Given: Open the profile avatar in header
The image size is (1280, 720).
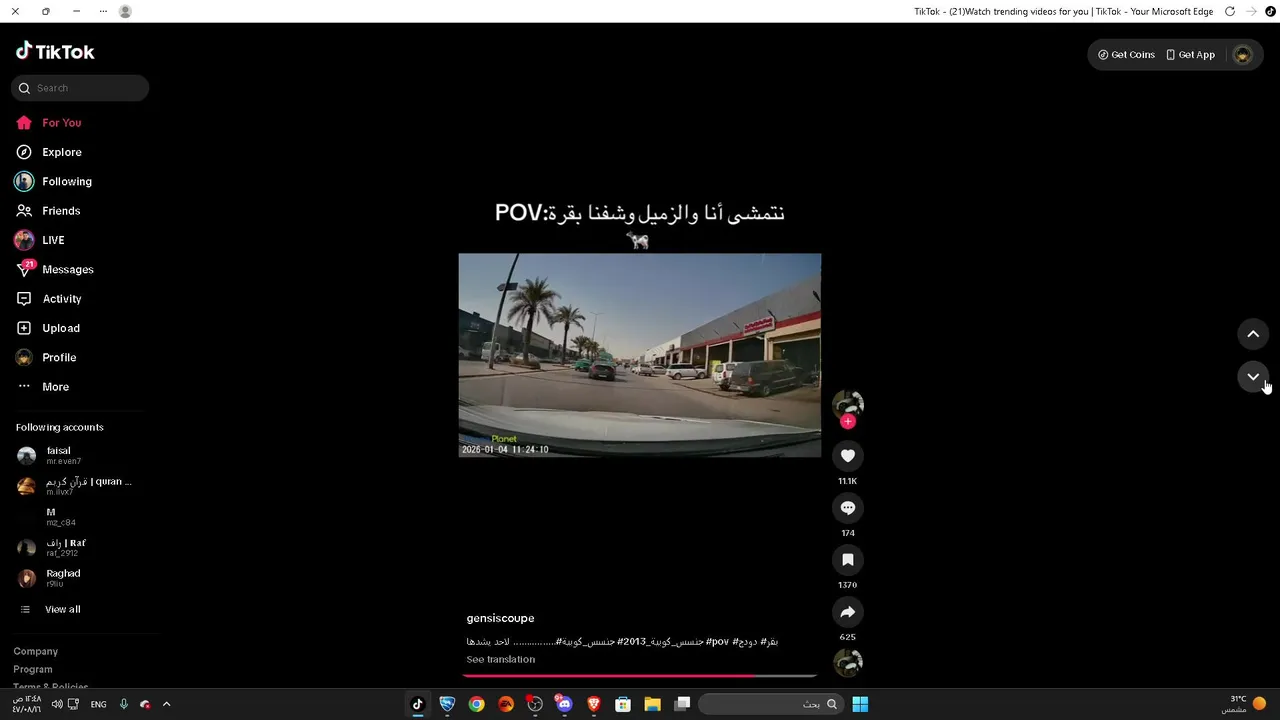Looking at the screenshot, I should click(1243, 55).
